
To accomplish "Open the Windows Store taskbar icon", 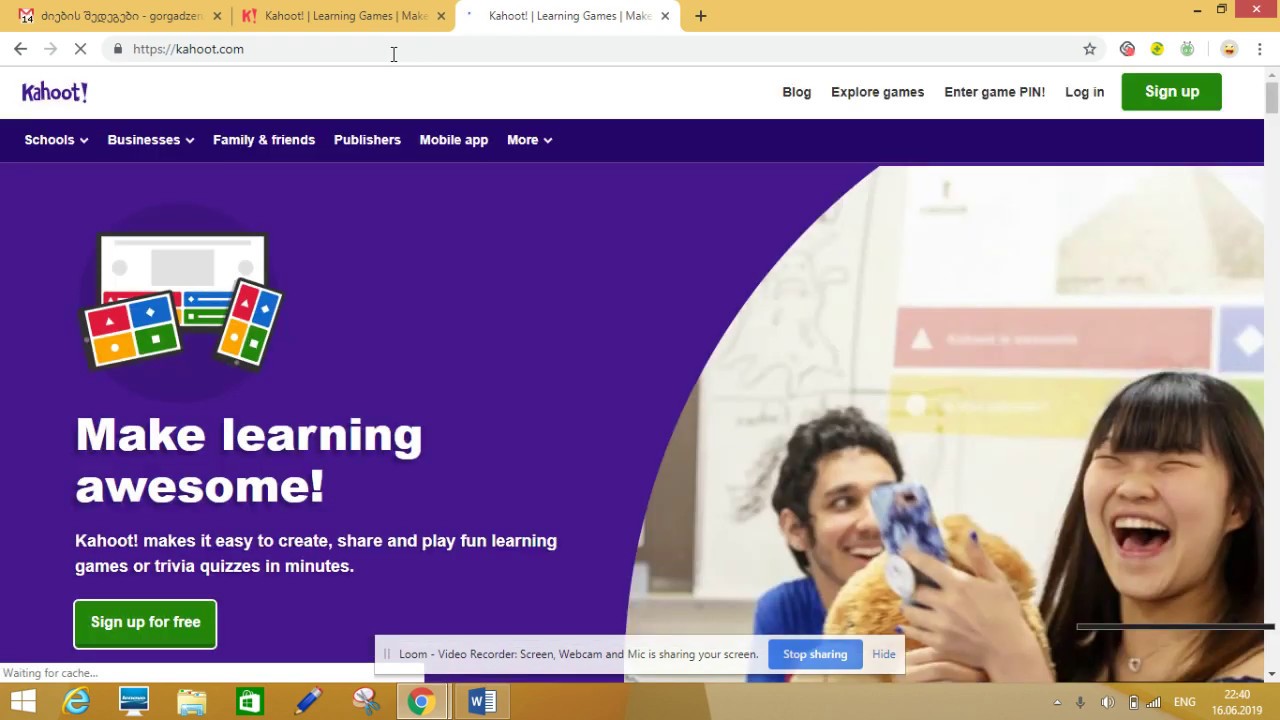I will [249, 702].
